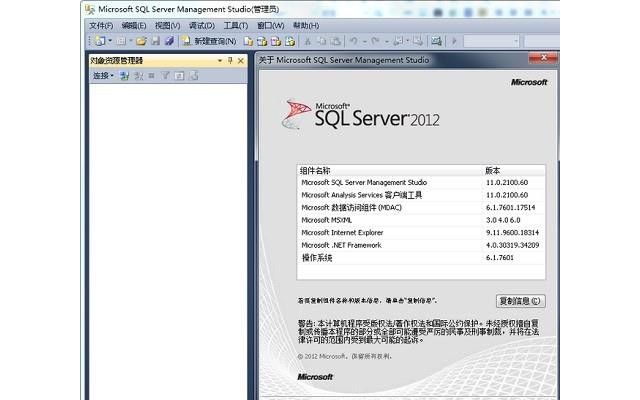Open the 工具(T) menu
The width and height of the screenshot is (640, 400).
(236, 26)
